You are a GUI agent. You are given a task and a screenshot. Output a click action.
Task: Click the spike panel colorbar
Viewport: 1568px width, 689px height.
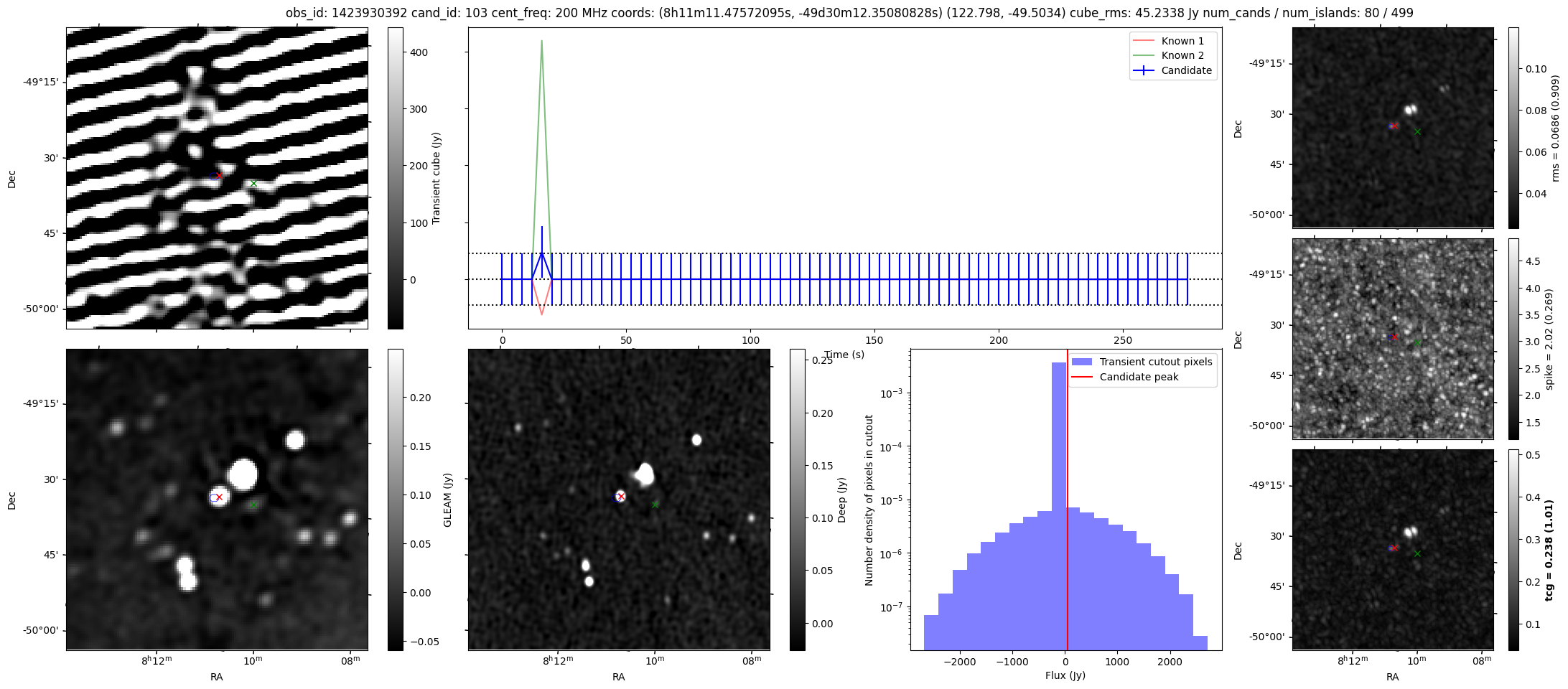[x=1513, y=339]
